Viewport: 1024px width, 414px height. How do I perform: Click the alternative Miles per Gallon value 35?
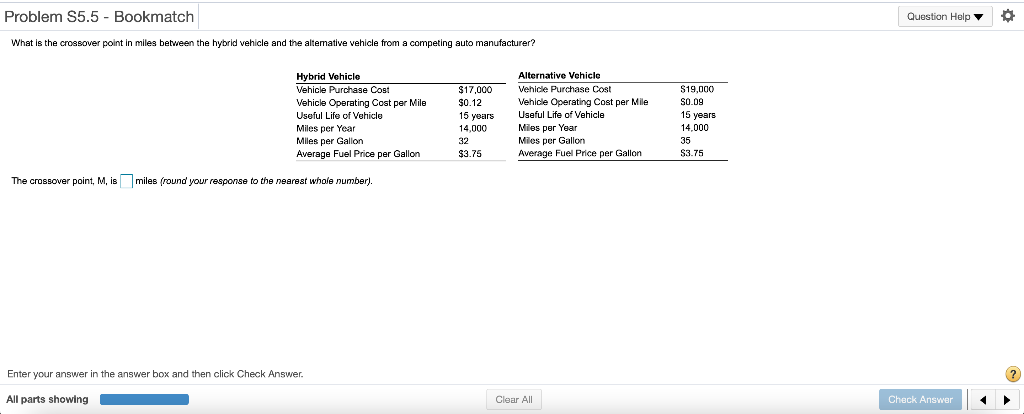(x=685, y=141)
